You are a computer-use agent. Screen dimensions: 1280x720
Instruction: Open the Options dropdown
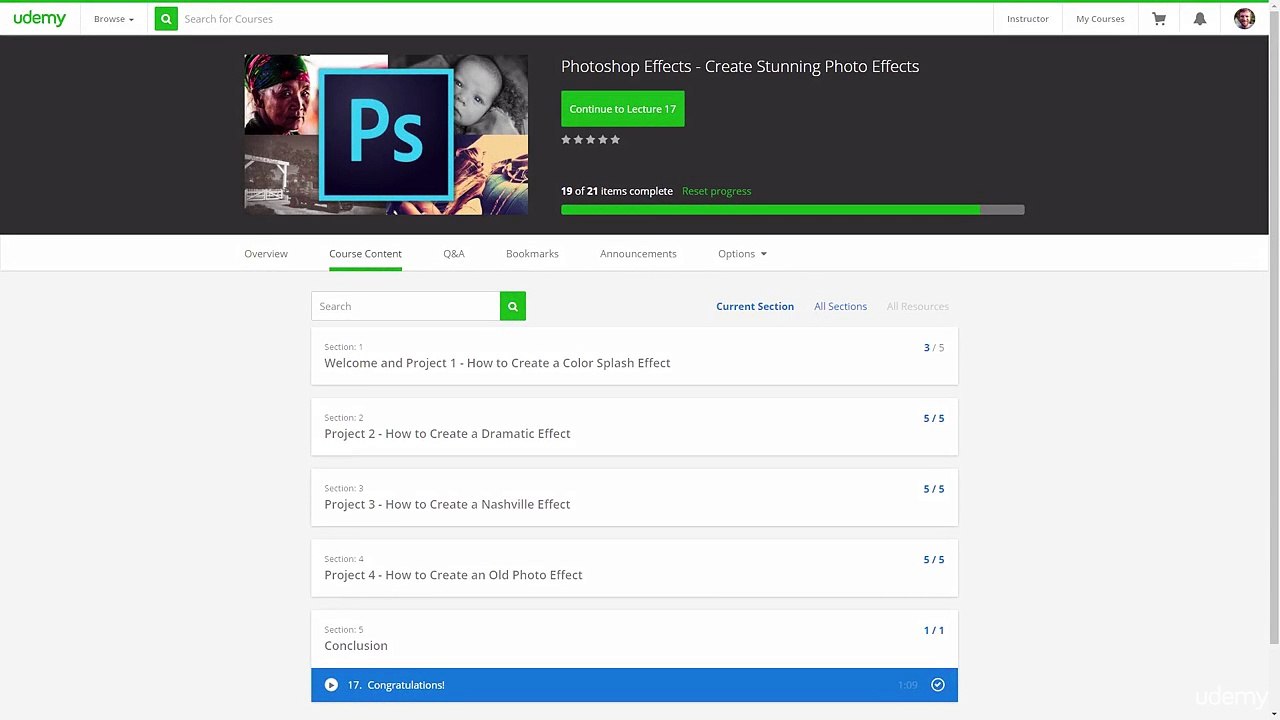click(x=742, y=254)
